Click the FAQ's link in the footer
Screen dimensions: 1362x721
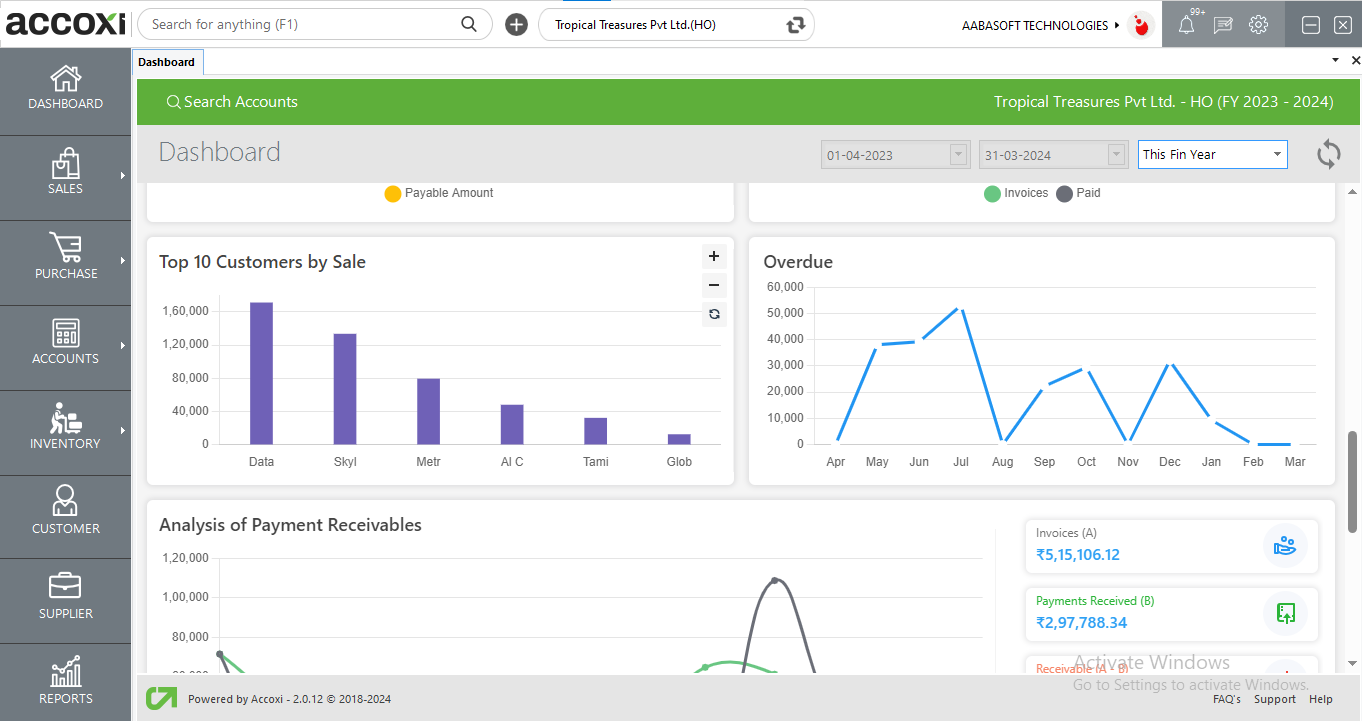click(1227, 699)
